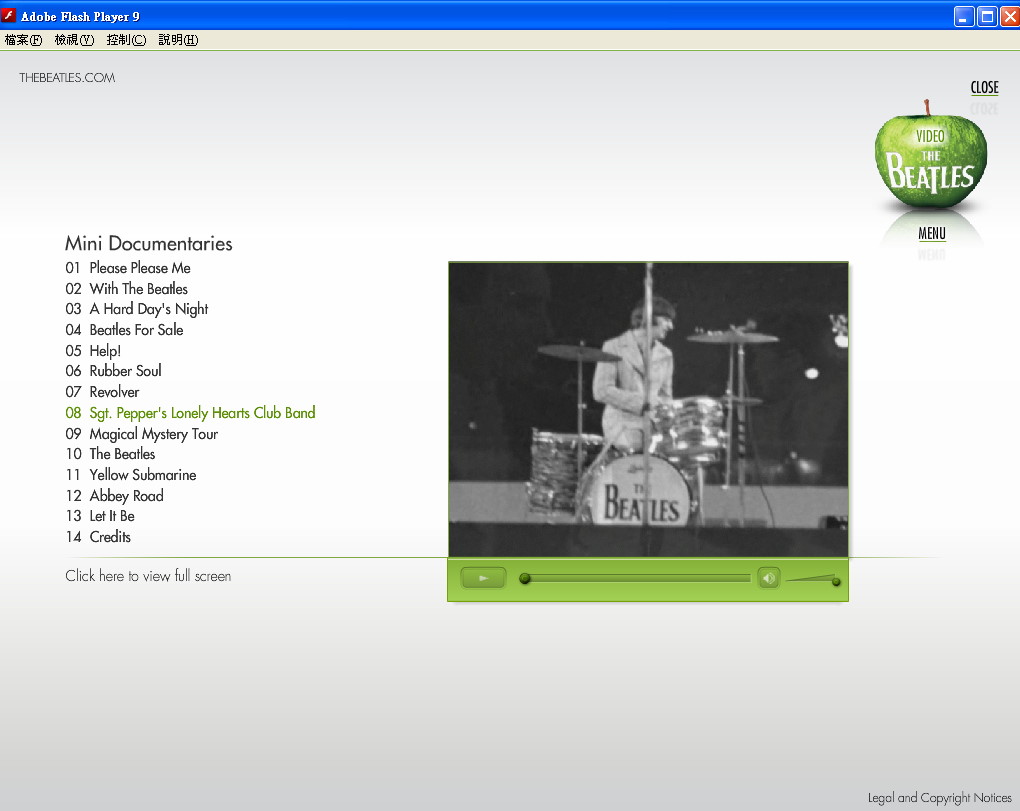Viewport: 1020px width, 811px height.
Task: Play the 05 Help! documentary
Action: (93, 351)
